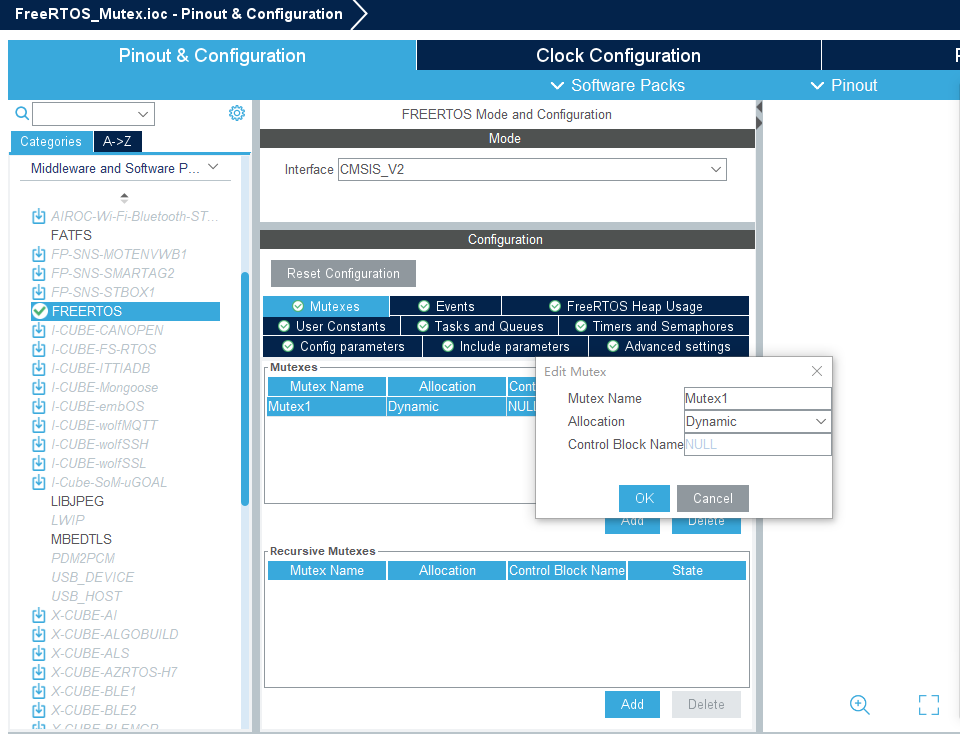Select the Mutexes tab

point(326,306)
